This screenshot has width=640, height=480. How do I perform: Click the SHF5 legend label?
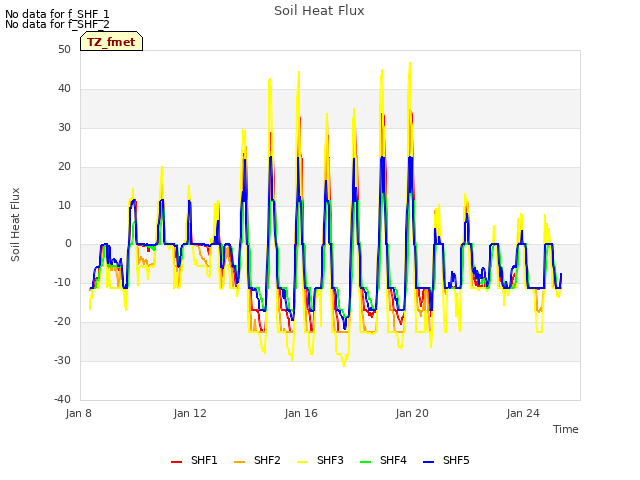(456, 460)
